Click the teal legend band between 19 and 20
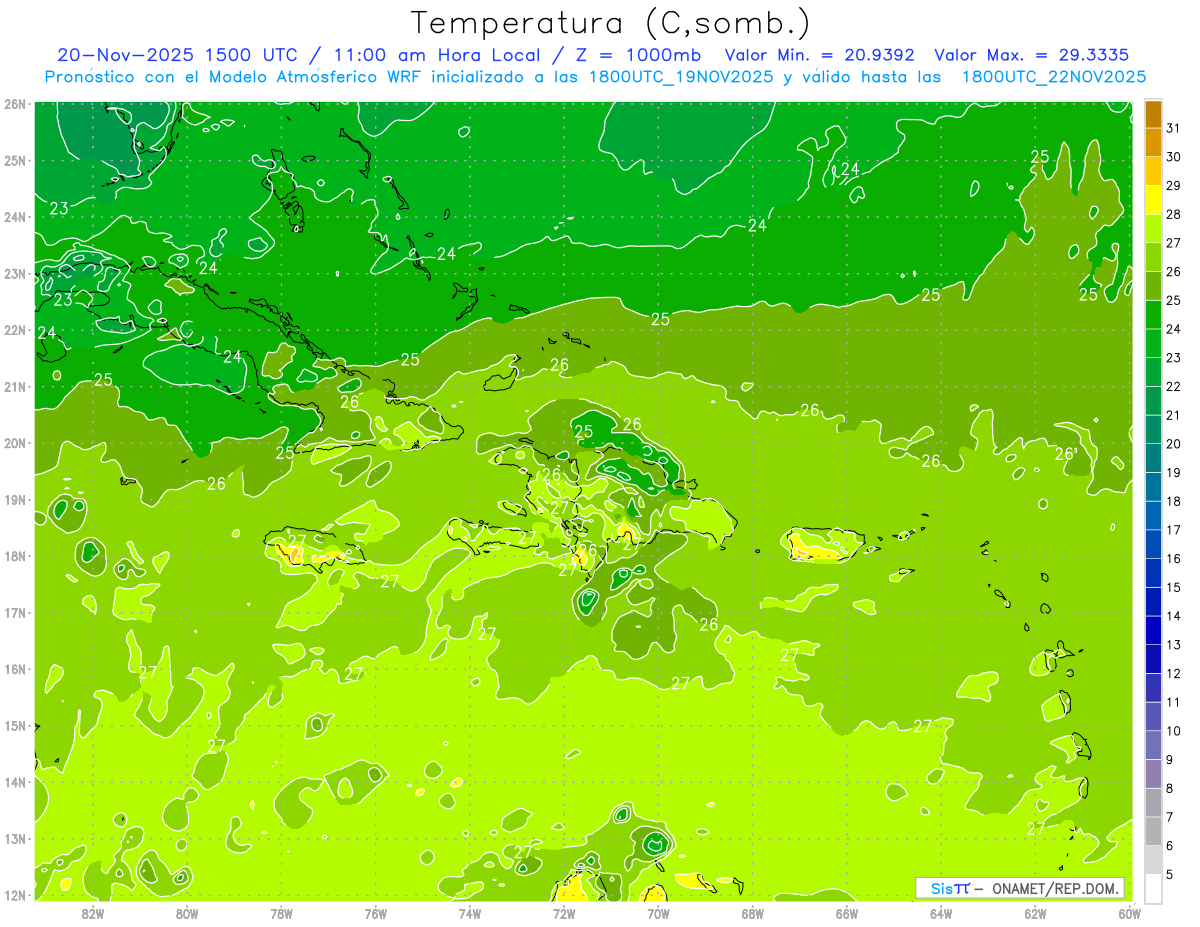The width and height of the screenshot is (1200, 927). [x=1153, y=458]
